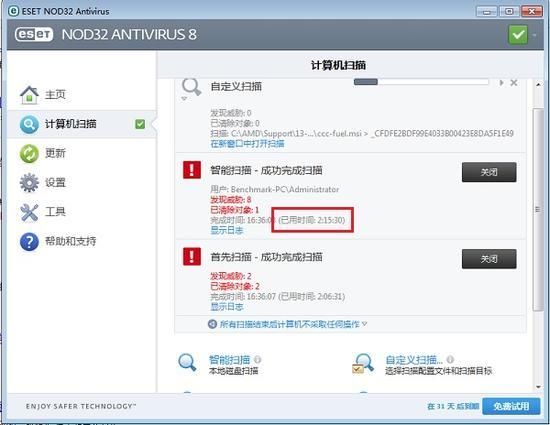Screen dimensions: 550x425
Task: Click 发现威胁: 2 text in 首先扫描 result
Action: coord(231,276)
